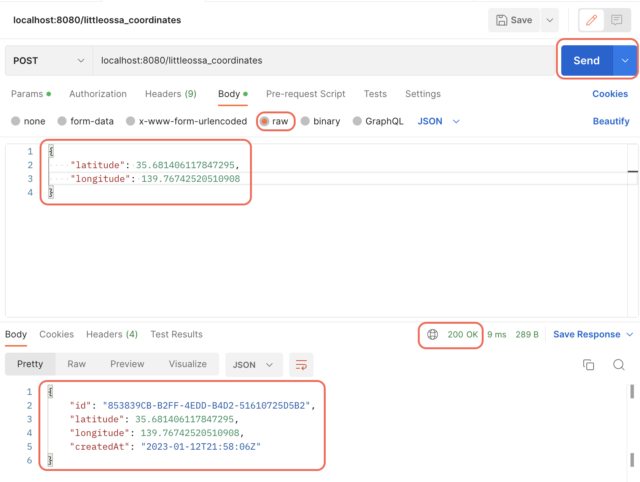
Task: Expand the Send options arrow
Action: tap(625, 60)
